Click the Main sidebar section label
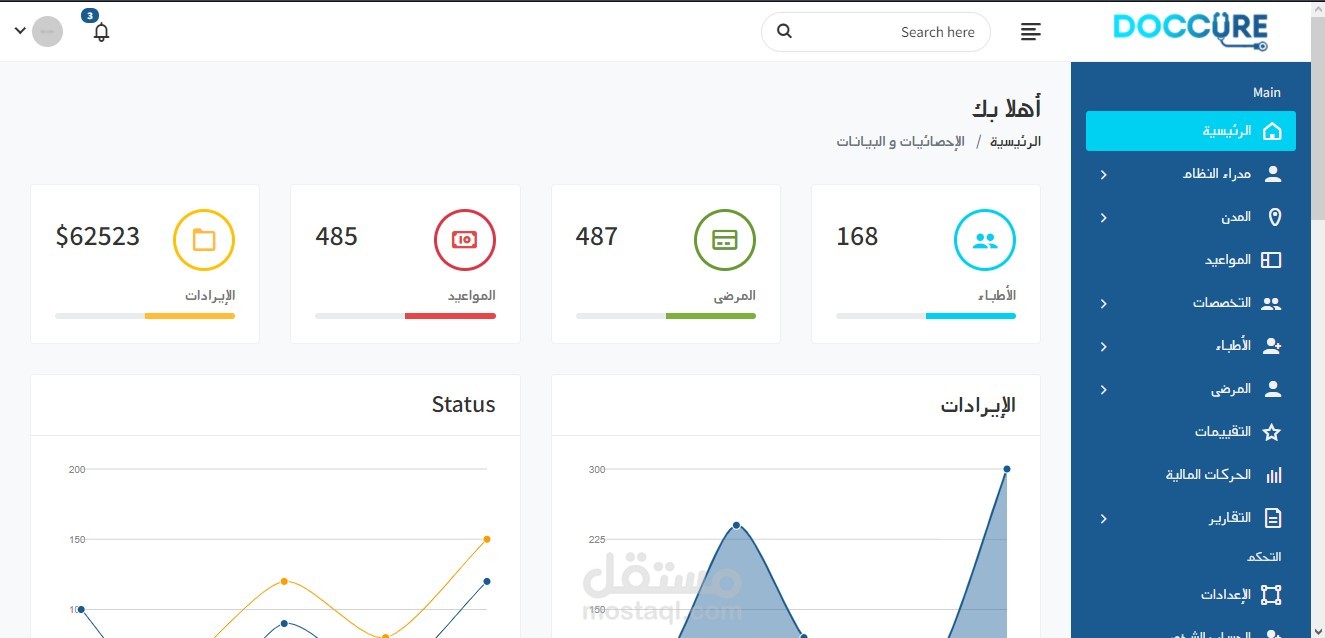 click(1267, 92)
